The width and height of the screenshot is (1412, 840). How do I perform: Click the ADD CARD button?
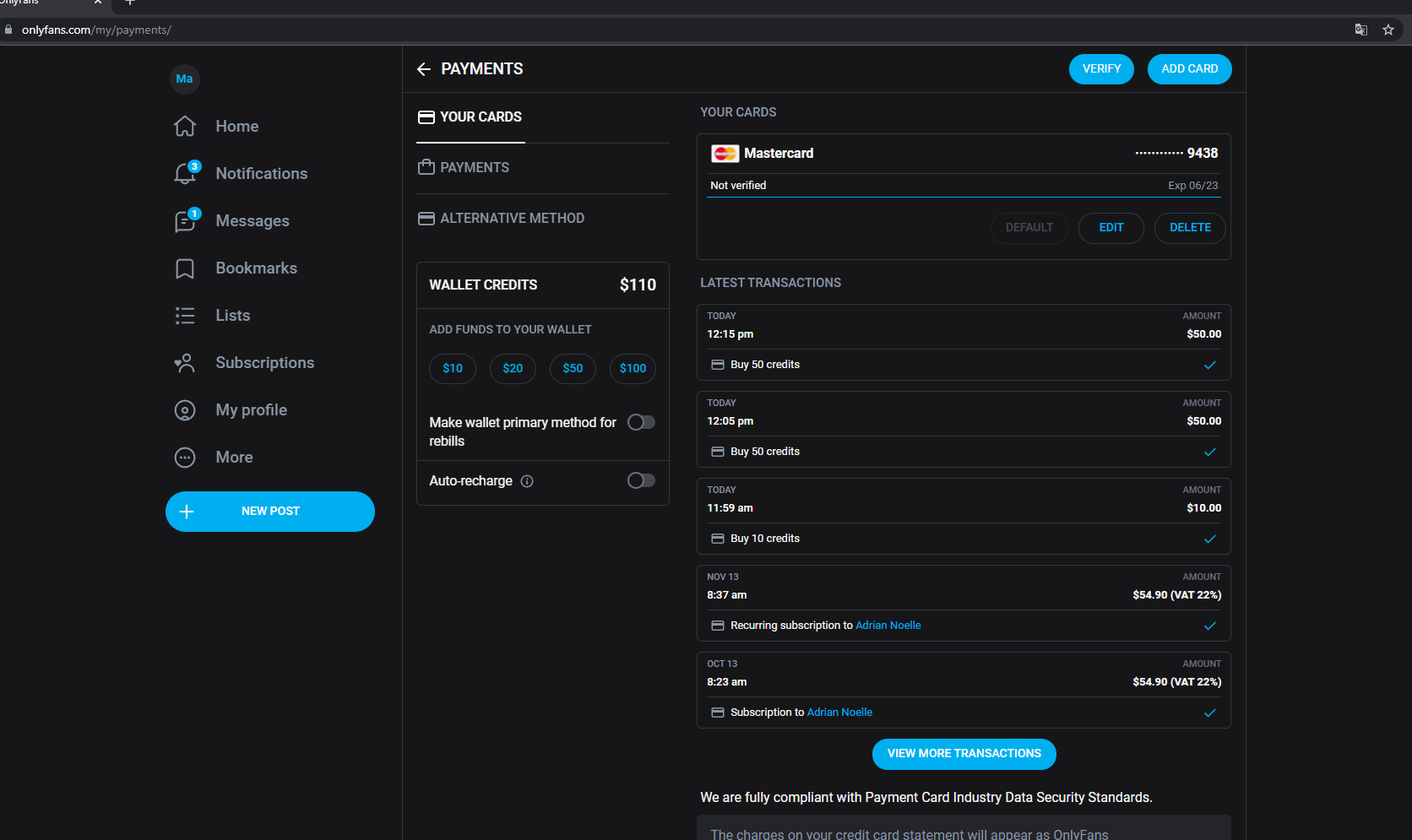tap(1189, 69)
